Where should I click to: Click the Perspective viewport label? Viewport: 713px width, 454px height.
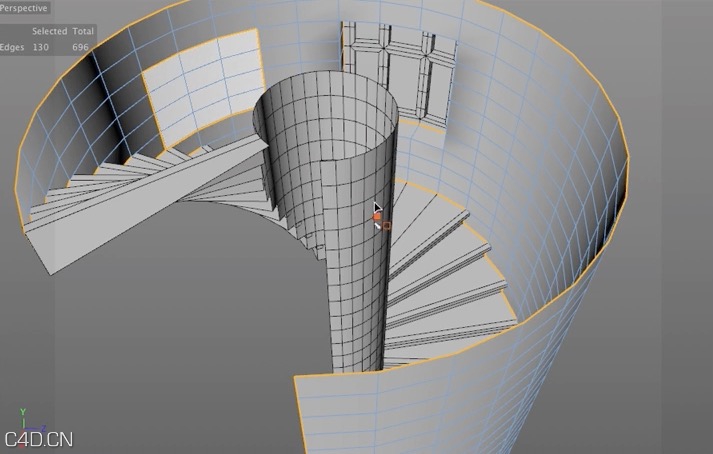pyautogui.click(x=24, y=8)
